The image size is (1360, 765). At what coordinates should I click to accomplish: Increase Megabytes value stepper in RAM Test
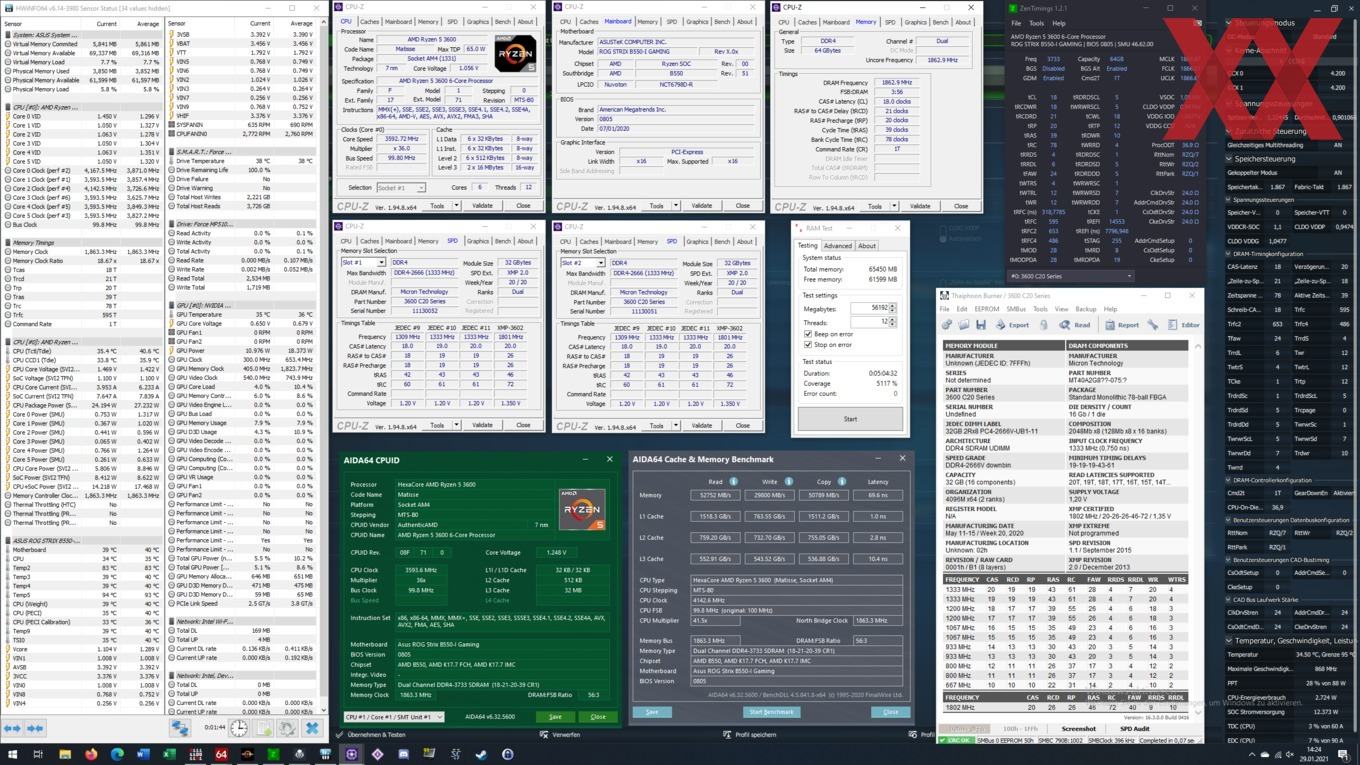892,306
